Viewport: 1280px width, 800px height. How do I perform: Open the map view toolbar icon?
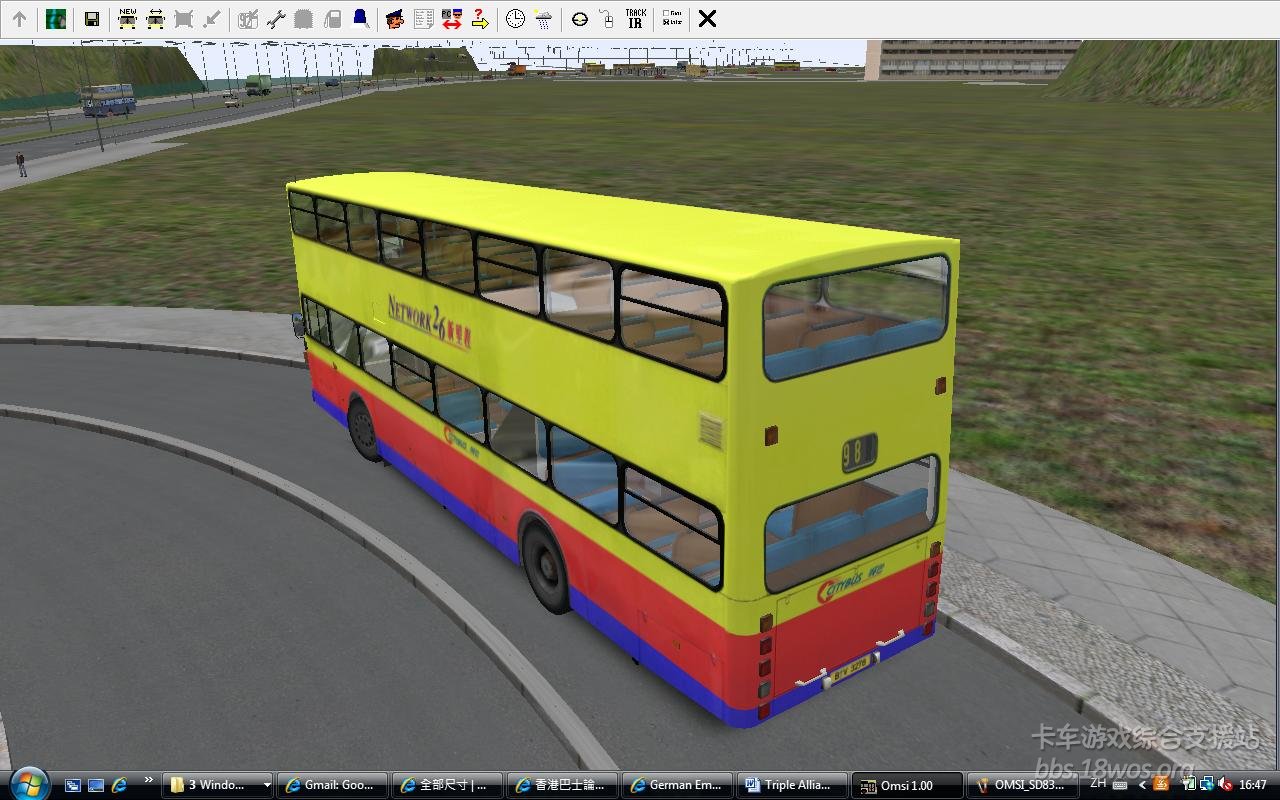pyautogui.click(x=56, y=19)
